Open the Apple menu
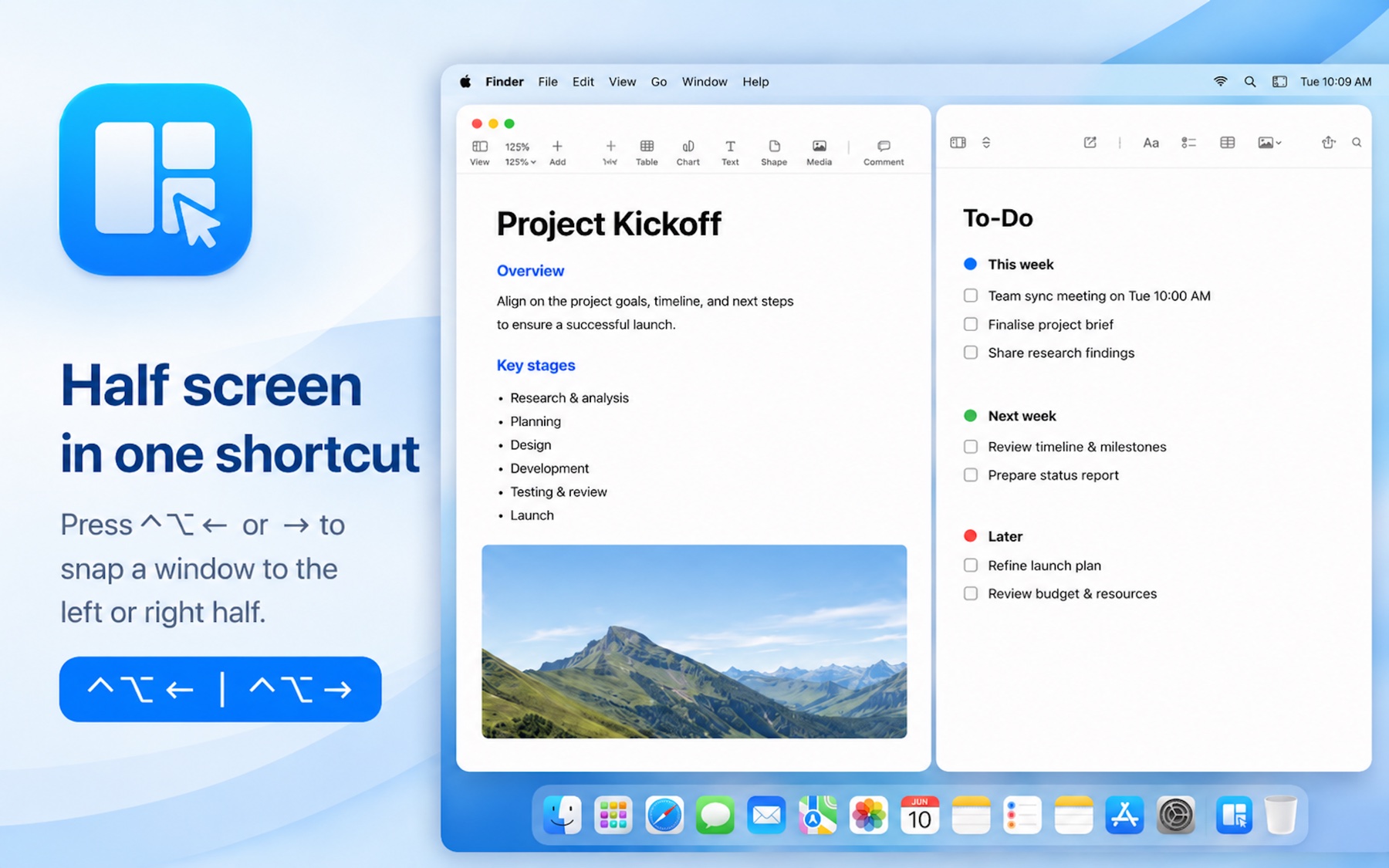 click(465, 81)
